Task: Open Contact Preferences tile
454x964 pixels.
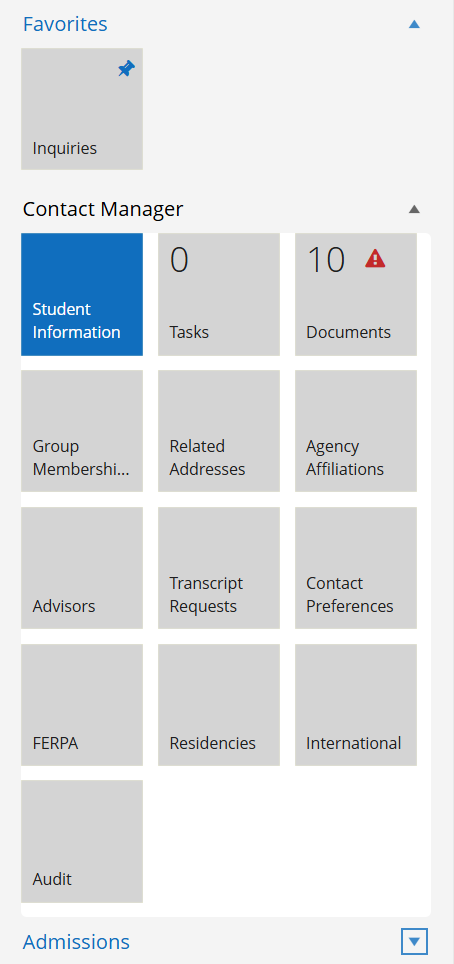Action: pos(356,568)
